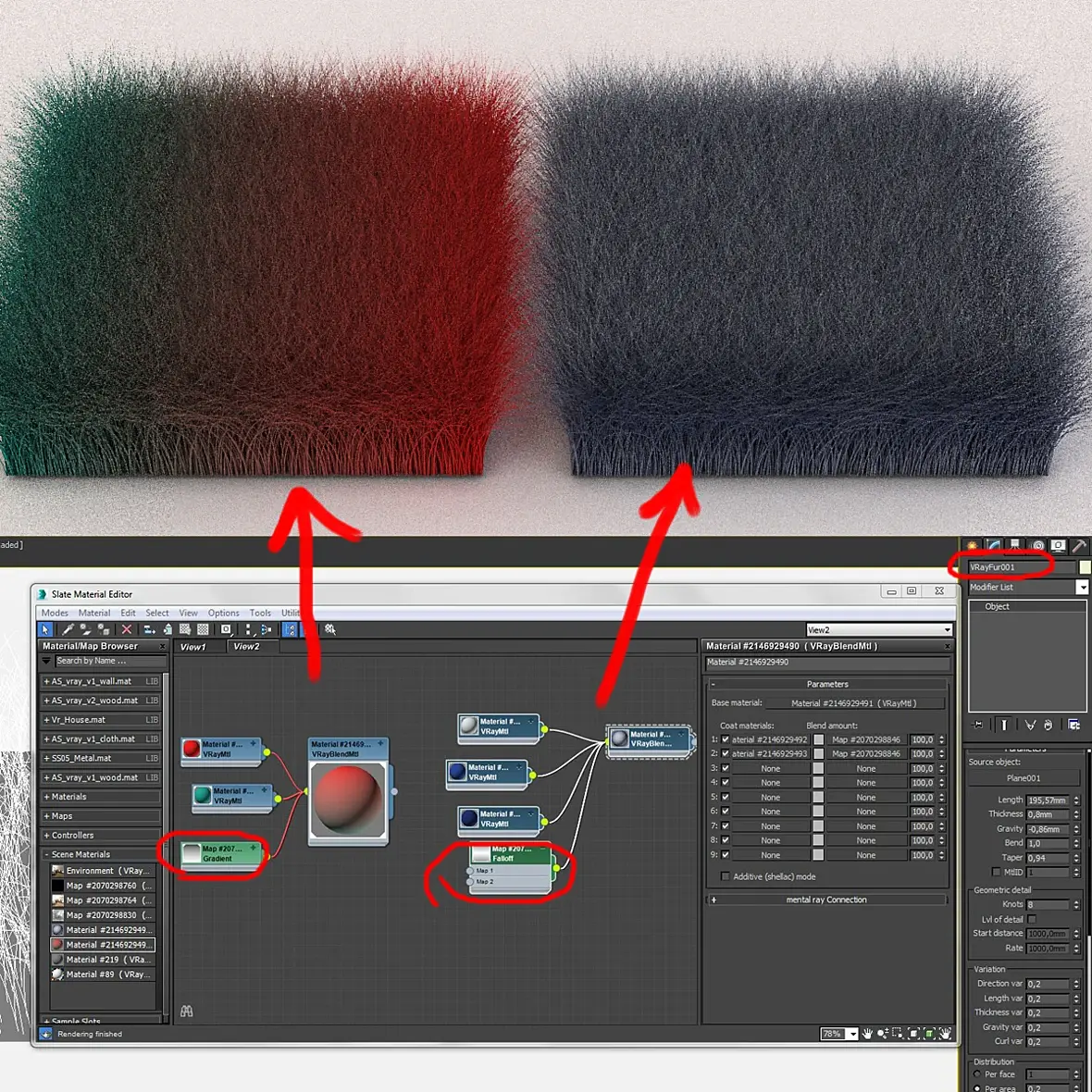Open the Display command panel tab
This screenshot has width=1092, height=1092.
pos(1059,545)
